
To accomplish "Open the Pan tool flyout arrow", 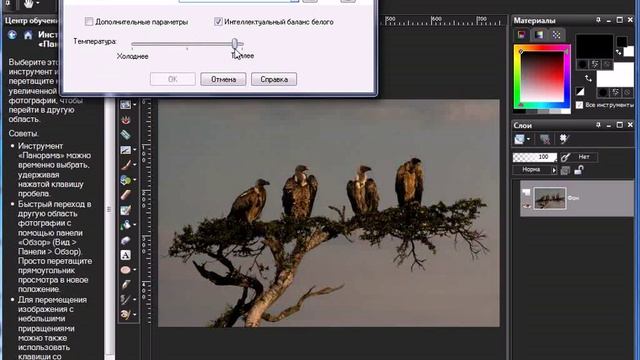I will pos(38,4).
